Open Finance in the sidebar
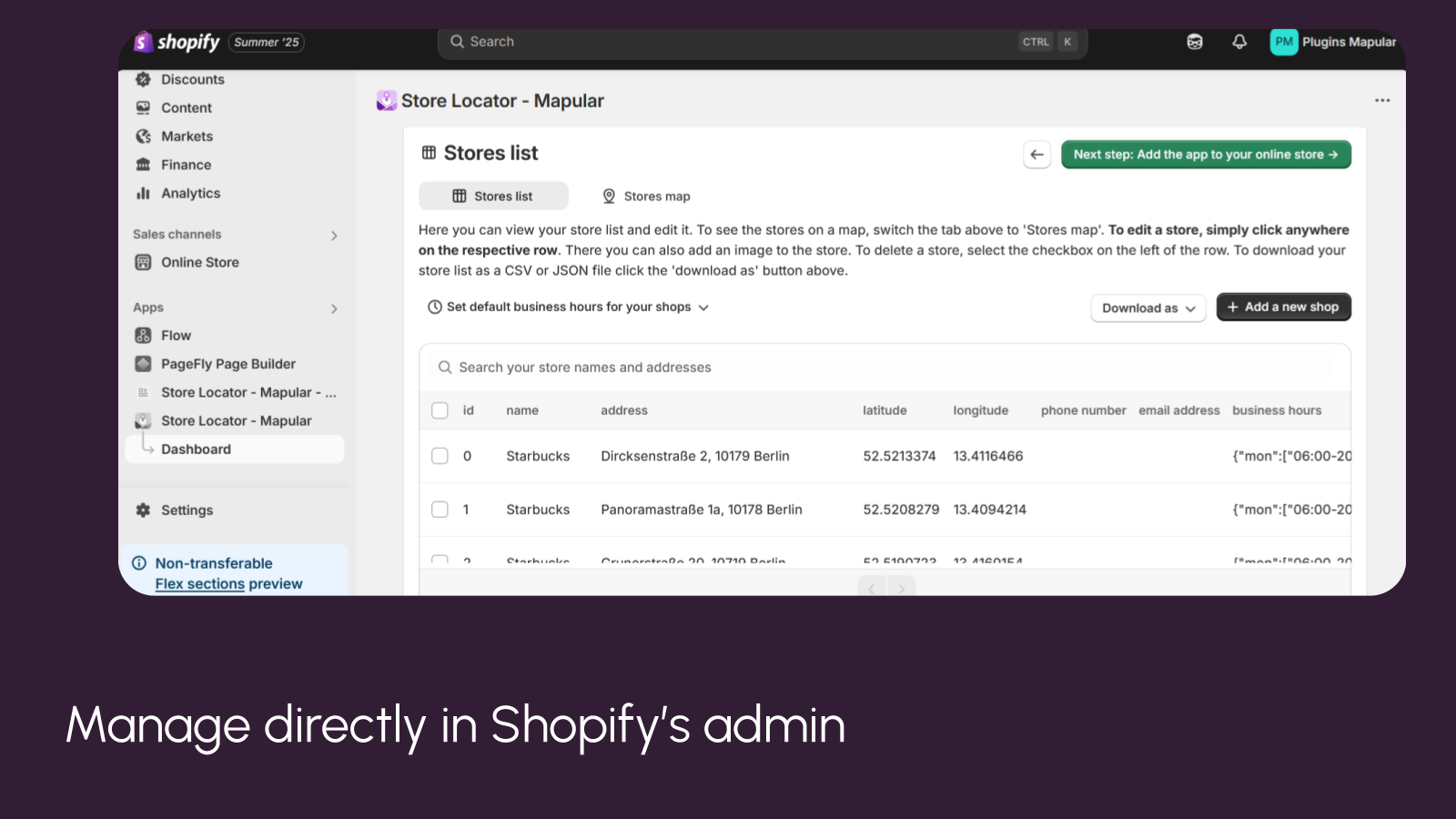The width and height of the screenshot is (1456, 819). coord(186,165)
